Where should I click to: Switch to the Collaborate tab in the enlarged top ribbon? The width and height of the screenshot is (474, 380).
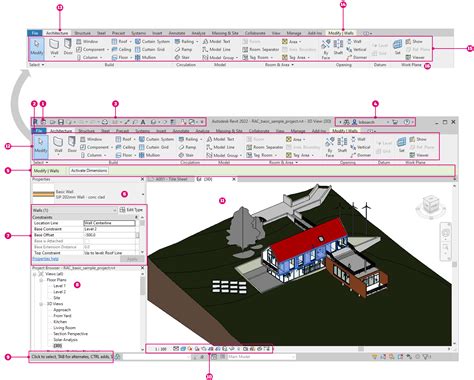[x=255, y=33]
